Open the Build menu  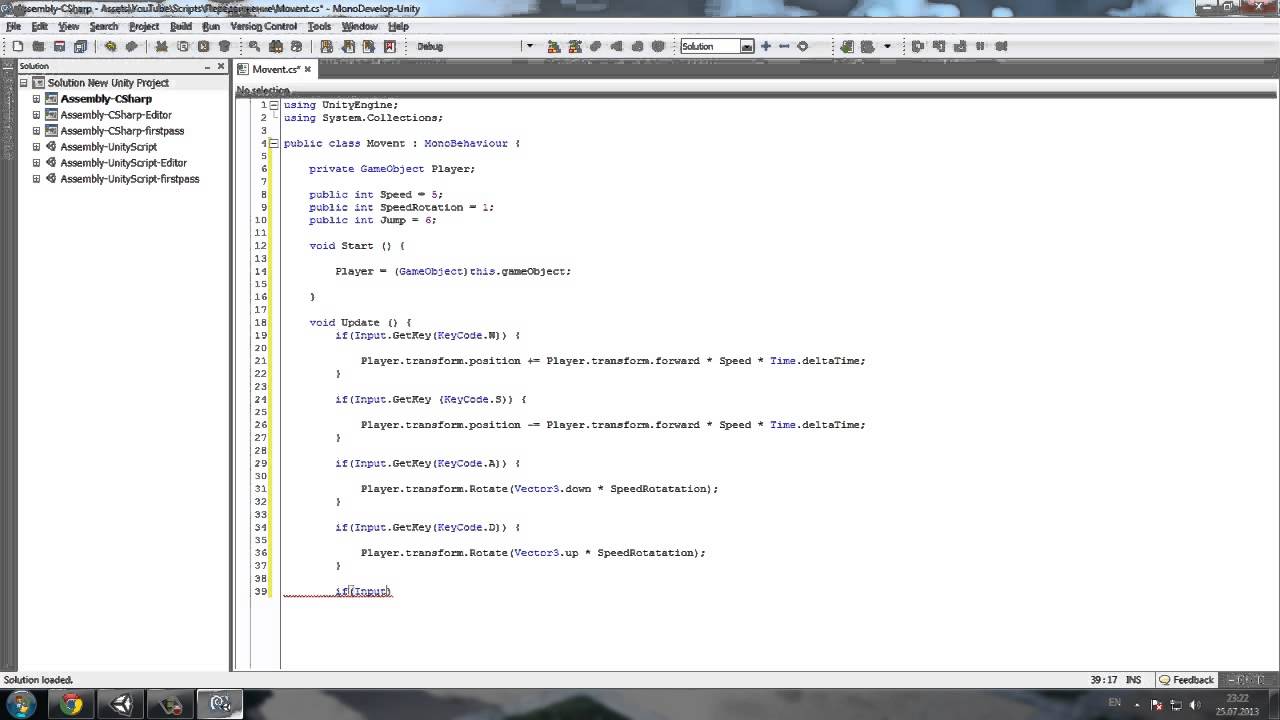tap(181, 27)
